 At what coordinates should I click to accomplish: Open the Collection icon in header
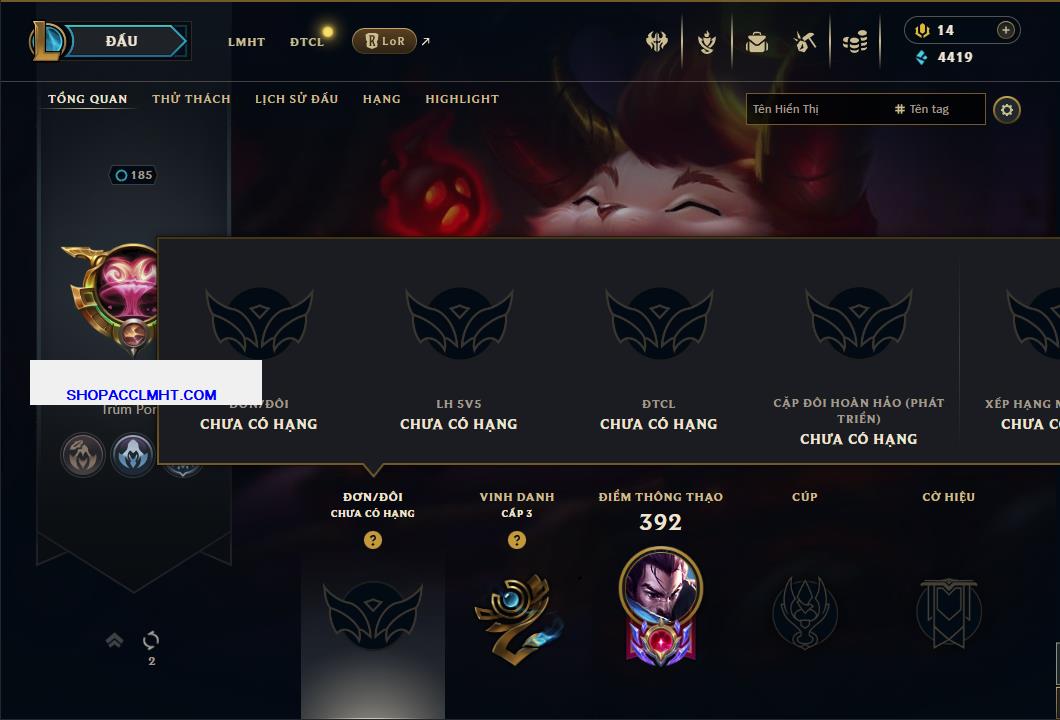pos(706,42)
